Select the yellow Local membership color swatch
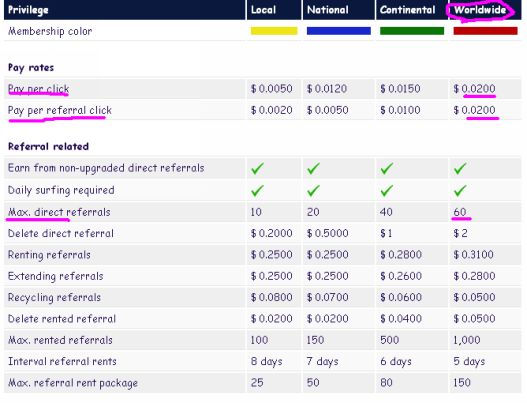Image resolution: width=527 pixels, height=403 pixels. (x=274, y=31)
